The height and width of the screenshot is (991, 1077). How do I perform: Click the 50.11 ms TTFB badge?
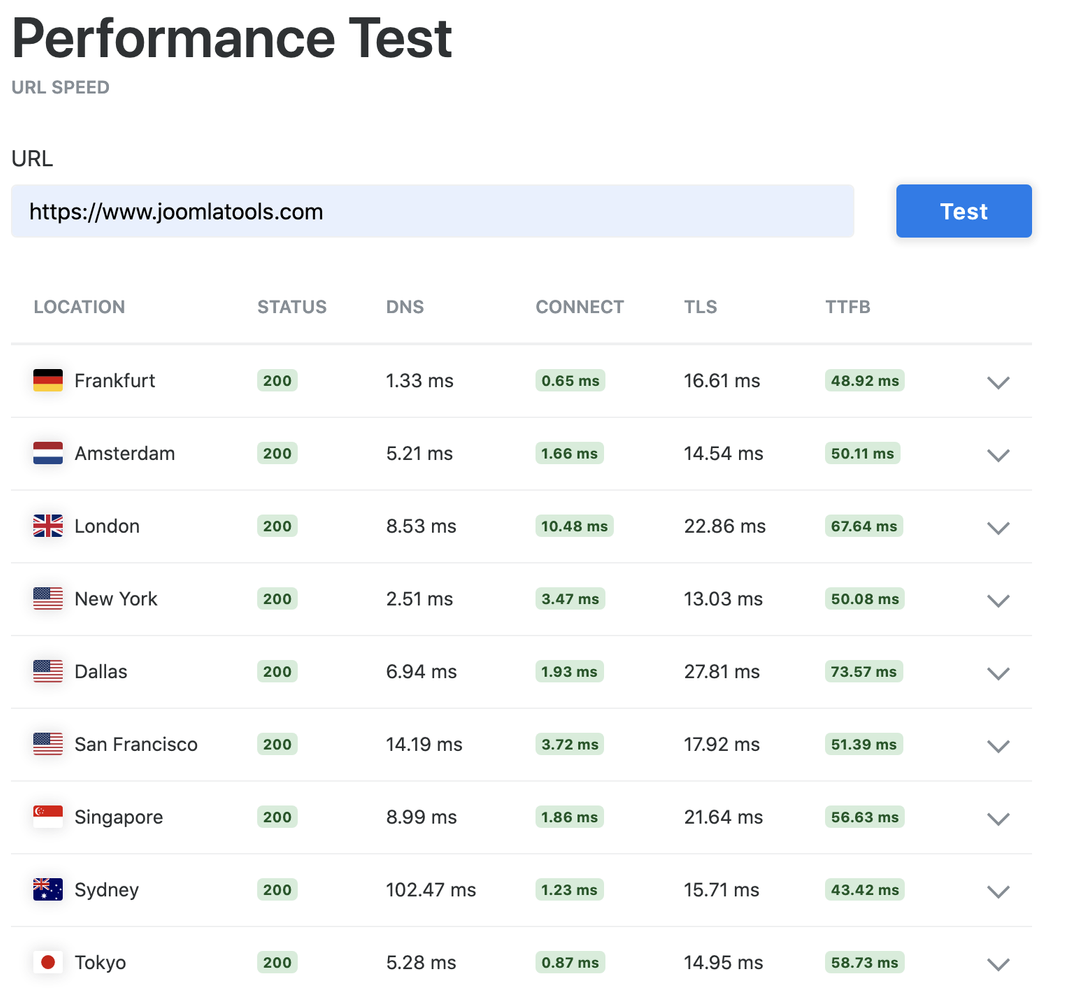pyautogui.click(x=863, y=453)
